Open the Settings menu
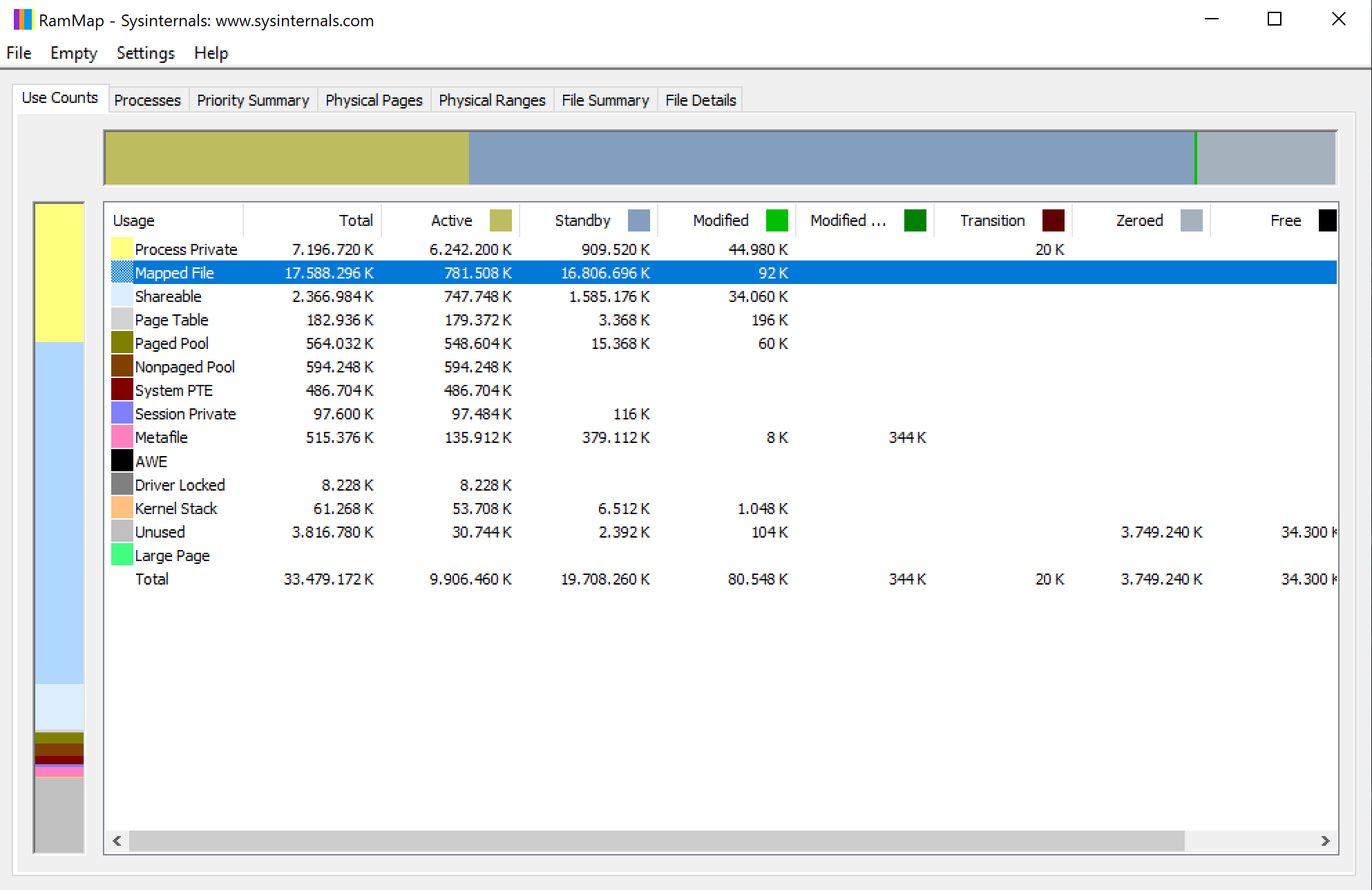Image resolution: width=1372 pixels, height=890 pixels. (145, 53)
